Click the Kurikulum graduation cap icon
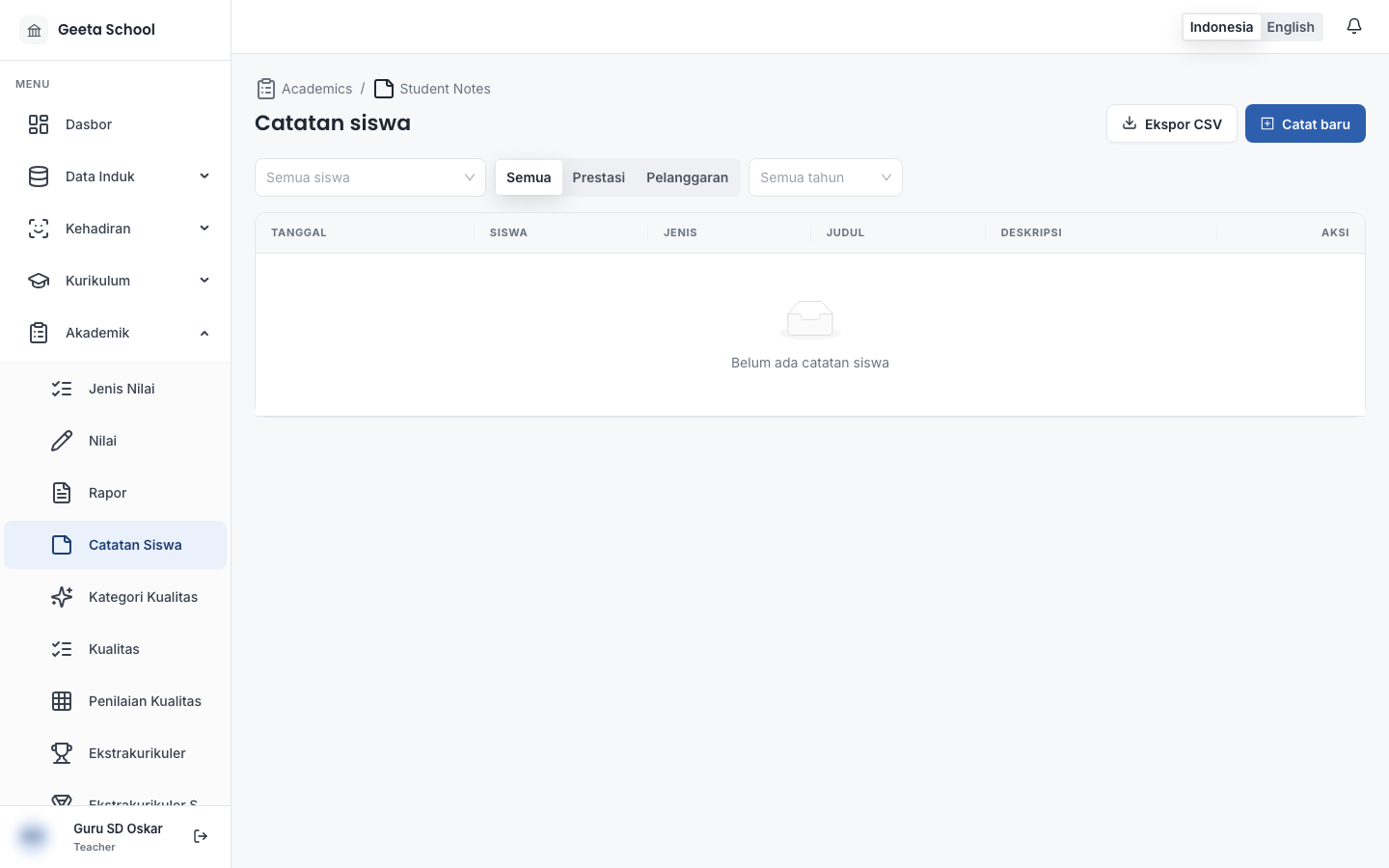The width and height of the screenshot is (1389, 868). [x=39, y=281]
